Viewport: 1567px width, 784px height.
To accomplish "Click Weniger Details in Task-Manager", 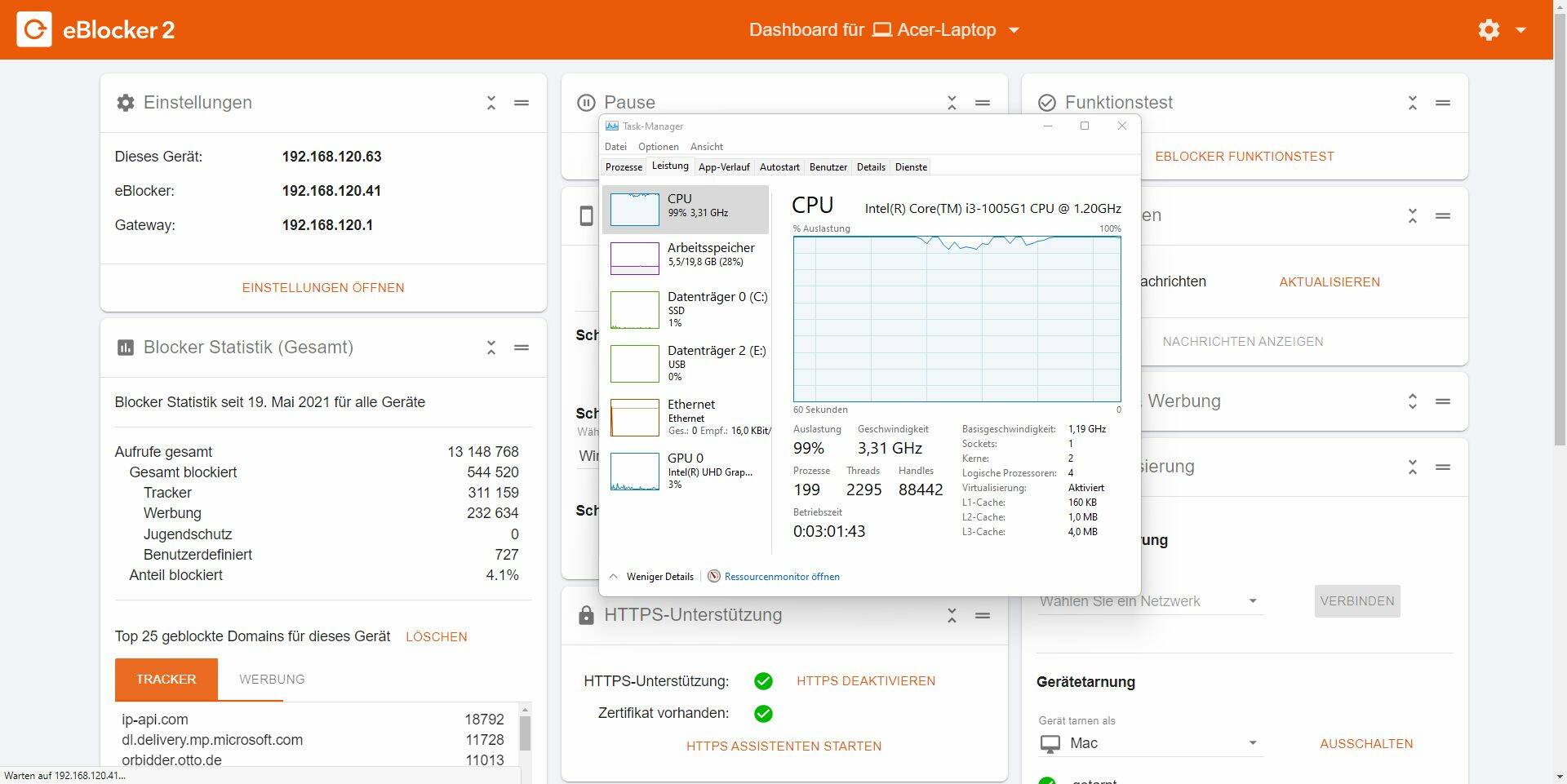I will (x=651, y=577).
